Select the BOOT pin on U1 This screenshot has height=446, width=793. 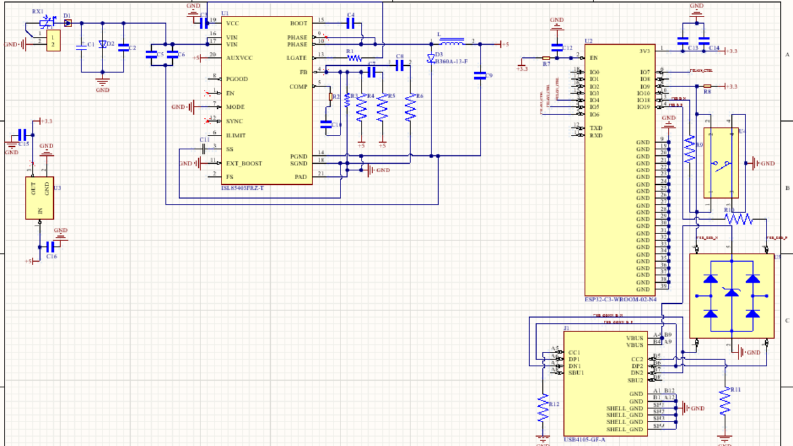point(298,23)
